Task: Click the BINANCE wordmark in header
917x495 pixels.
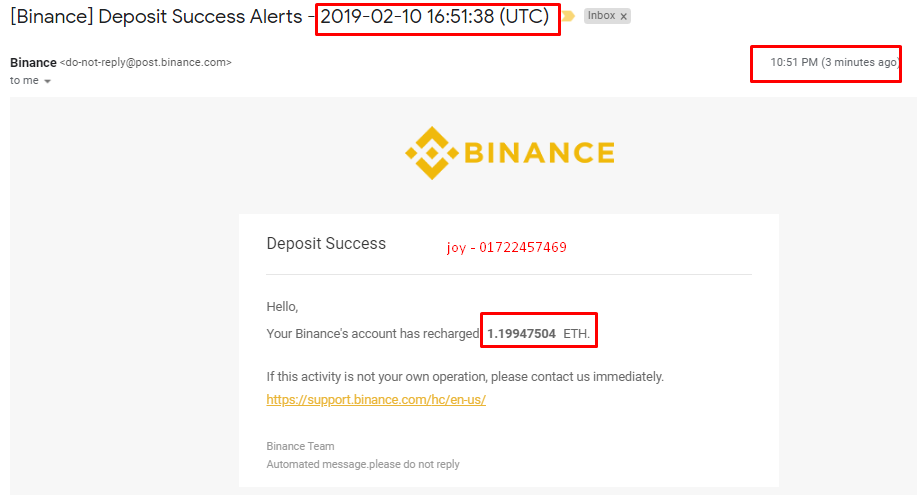Action: (x=539, y=153)
